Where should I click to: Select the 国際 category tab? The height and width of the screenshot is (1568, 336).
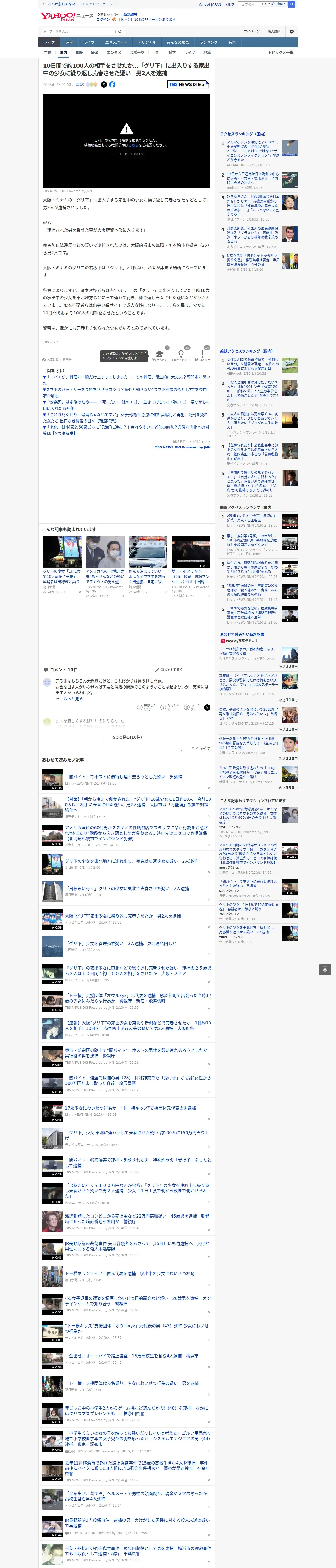pos(79,52)
